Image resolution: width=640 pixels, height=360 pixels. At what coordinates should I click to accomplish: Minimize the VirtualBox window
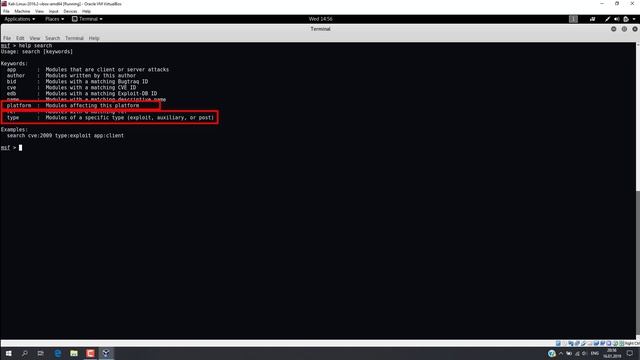tap(602, 3)
